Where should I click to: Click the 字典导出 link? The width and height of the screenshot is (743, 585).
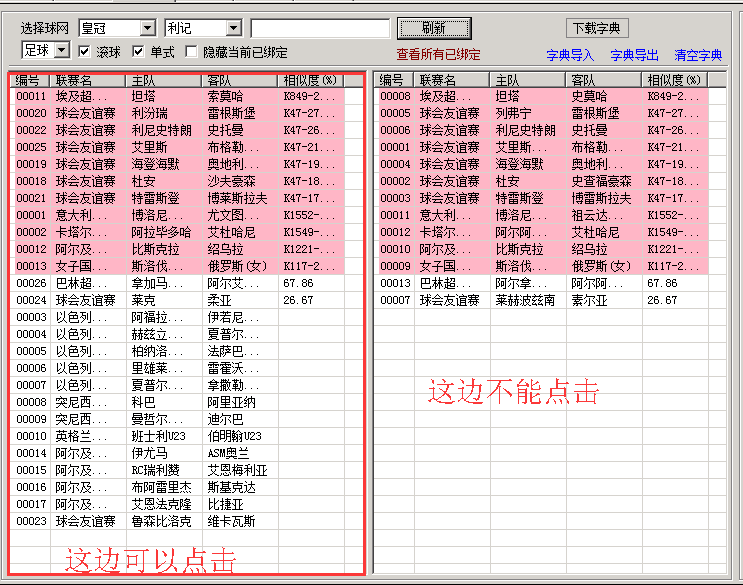pyautogui.click(x=634, y=55)
